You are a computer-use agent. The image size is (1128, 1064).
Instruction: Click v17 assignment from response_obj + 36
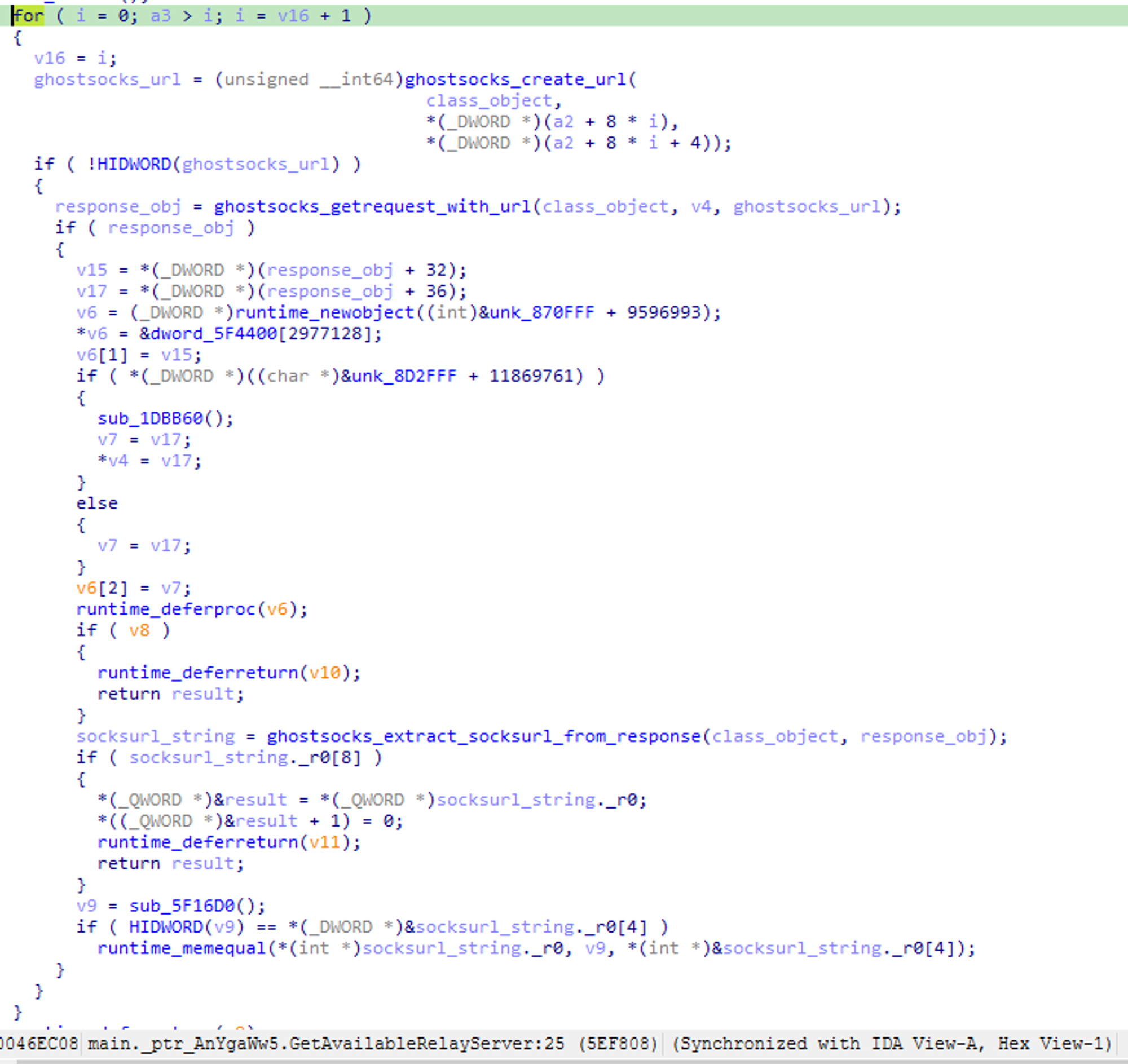click(x=271, y=292)
